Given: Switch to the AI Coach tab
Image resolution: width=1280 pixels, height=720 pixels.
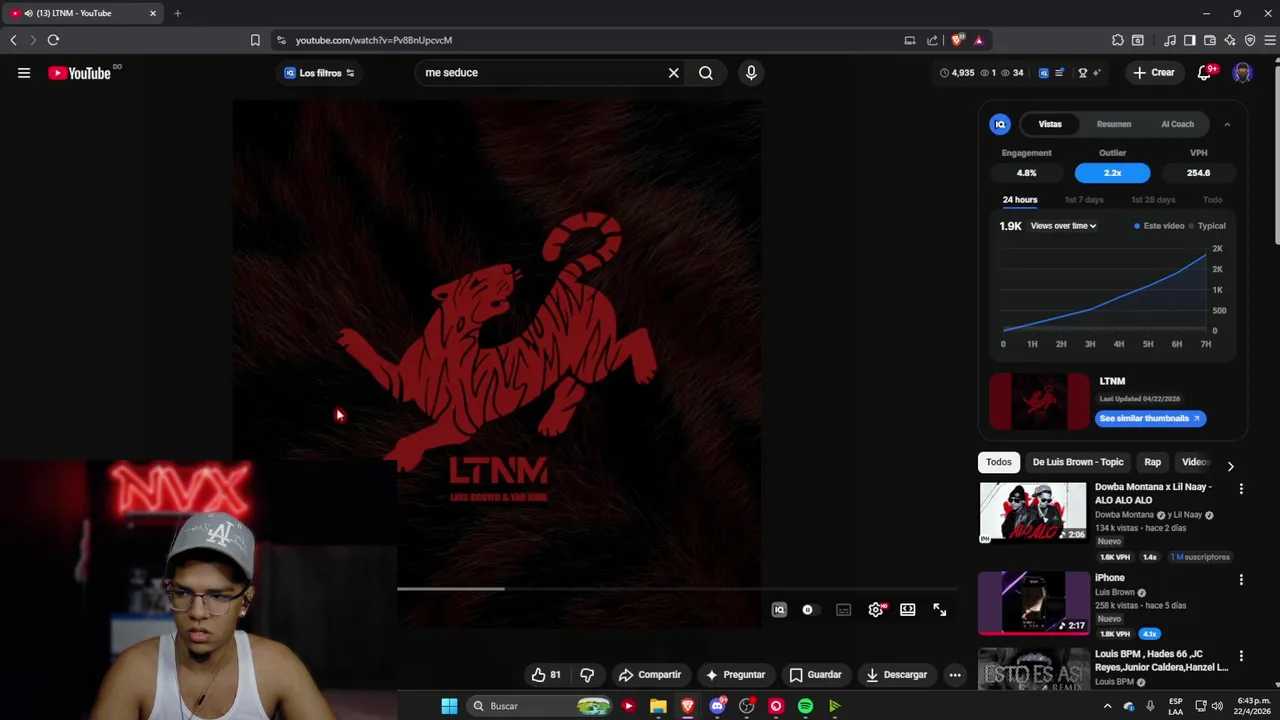Looking at the screenshot, I should (1177, 124).
